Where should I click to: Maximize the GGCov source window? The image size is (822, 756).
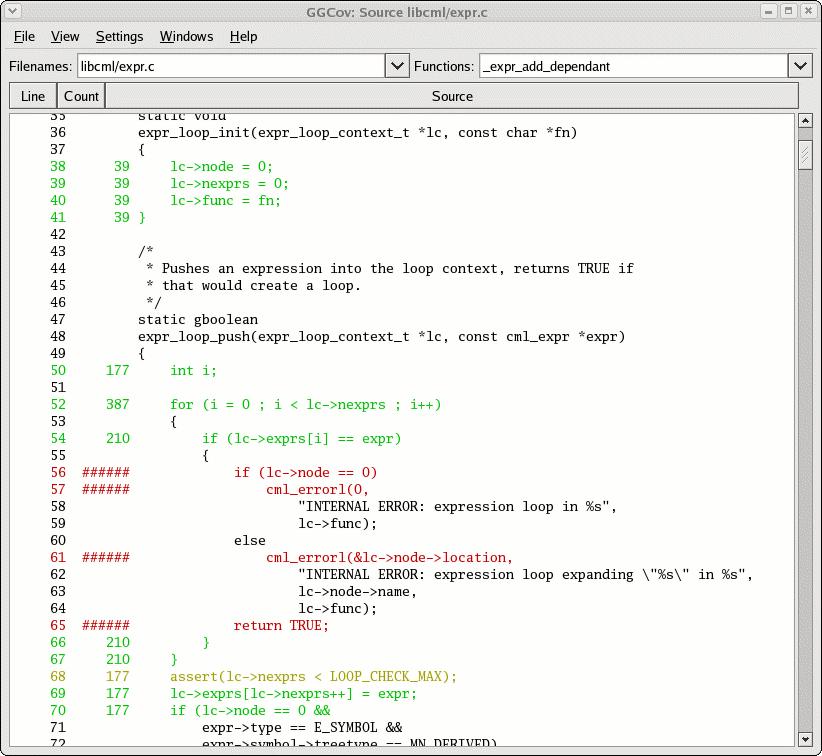tap(788, 11)
